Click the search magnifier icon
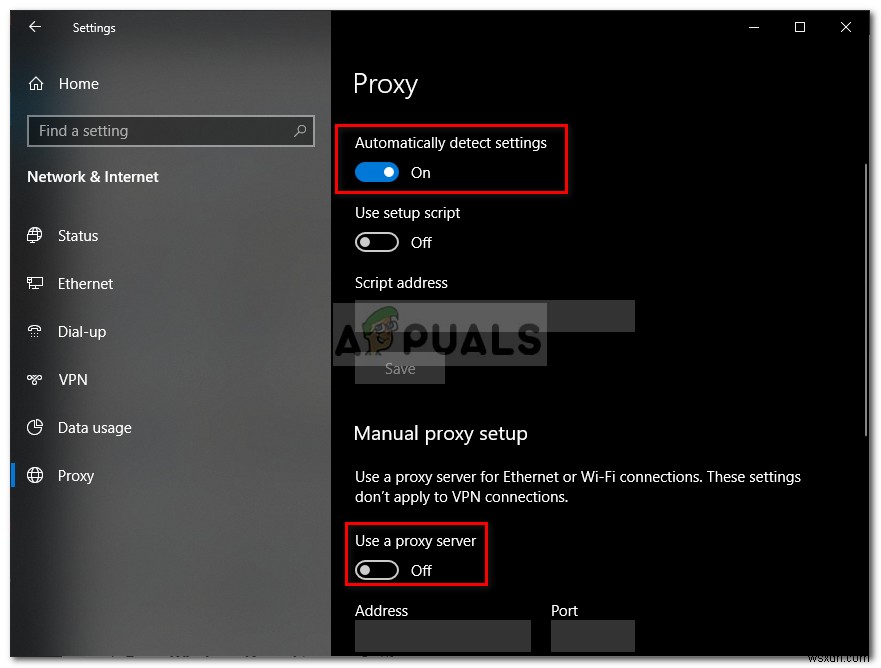The height and width of the screenshot is (668, 881). click(300, 131)
